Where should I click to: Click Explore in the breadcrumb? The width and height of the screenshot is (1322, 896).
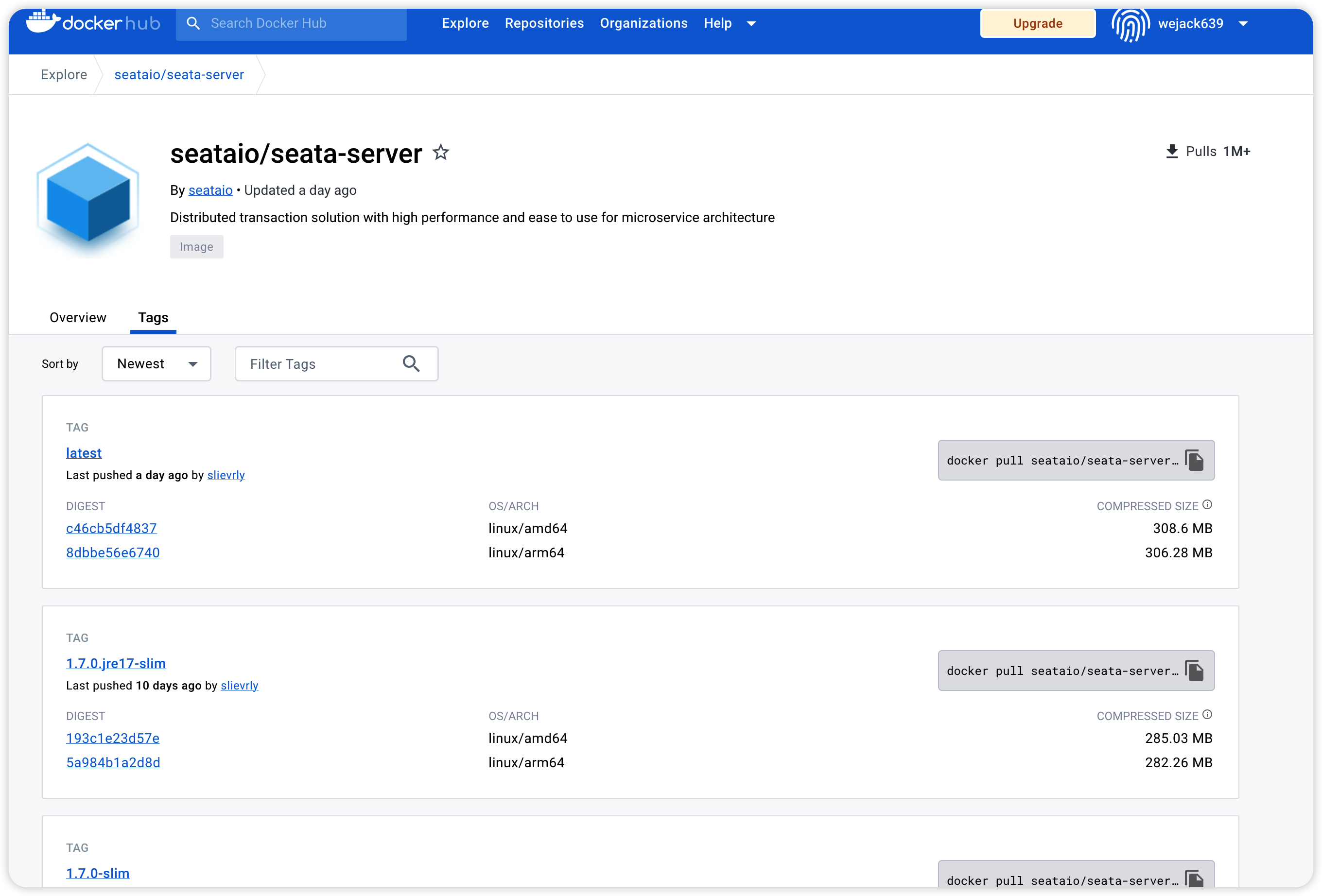coord(64,74)
